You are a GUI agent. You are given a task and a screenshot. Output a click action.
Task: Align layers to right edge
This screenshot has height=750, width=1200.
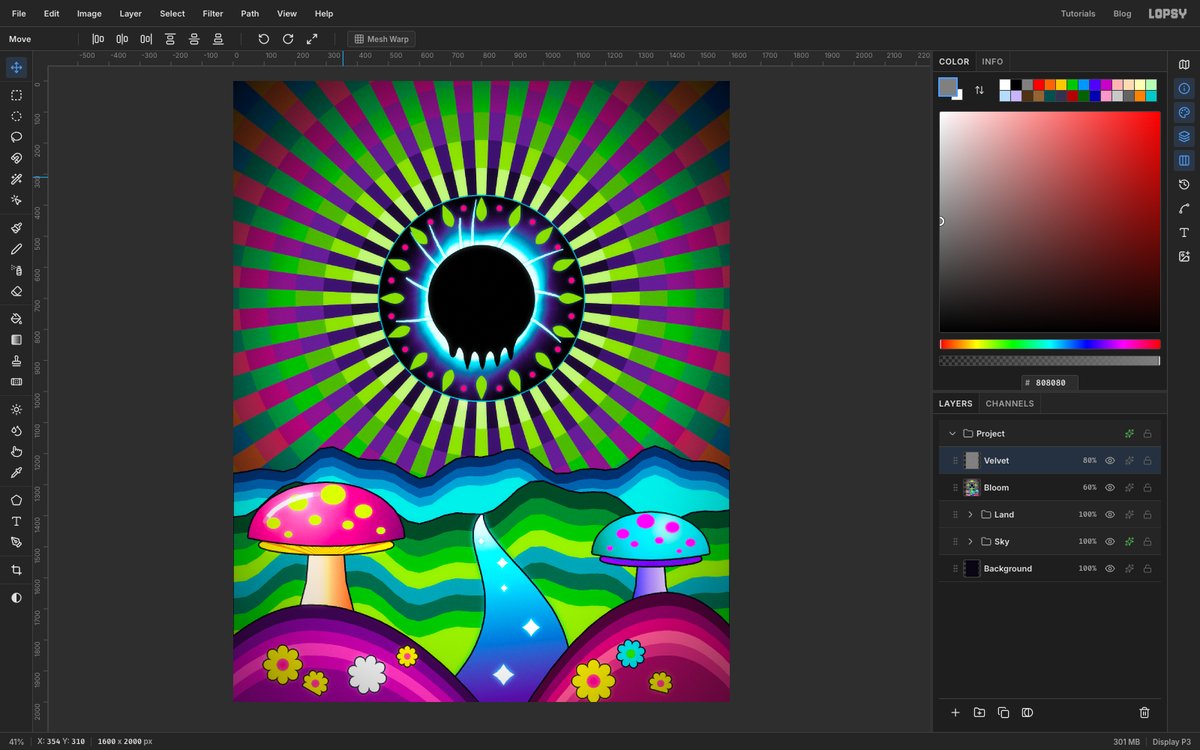point(146,39)
